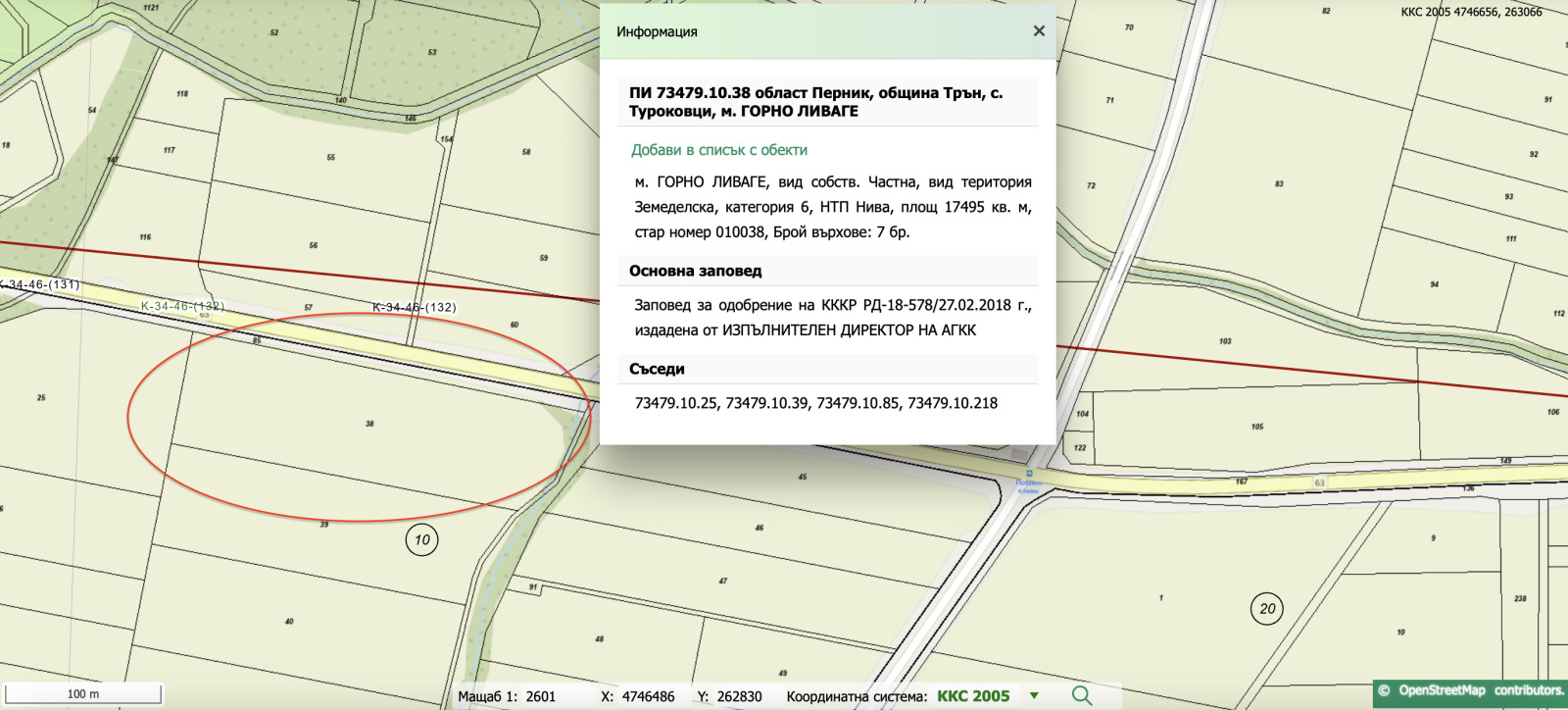Click the circled block number 10

click(421, 539)
